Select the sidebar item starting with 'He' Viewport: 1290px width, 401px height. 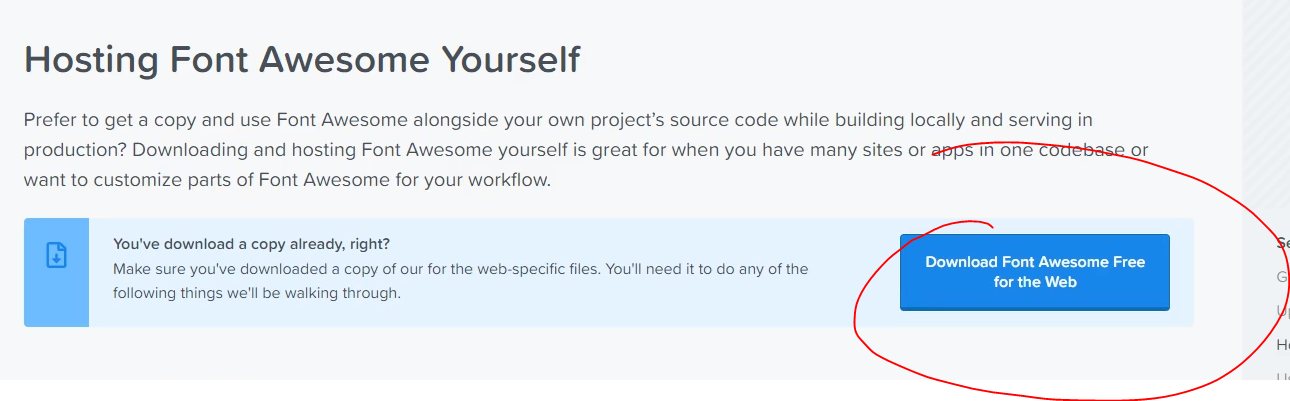[1283, 345]
